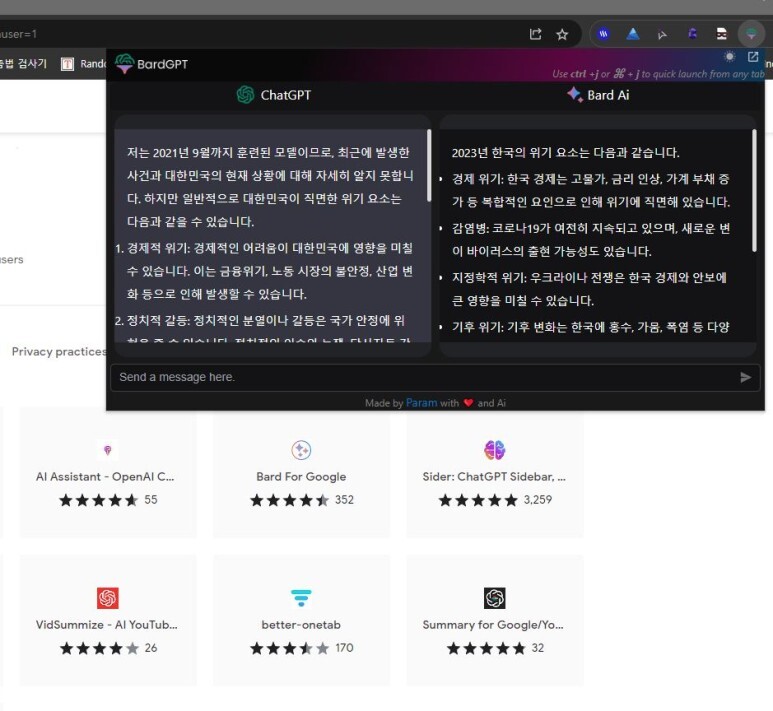Open the Bard For Google extension card

click(x=301, y=473)
